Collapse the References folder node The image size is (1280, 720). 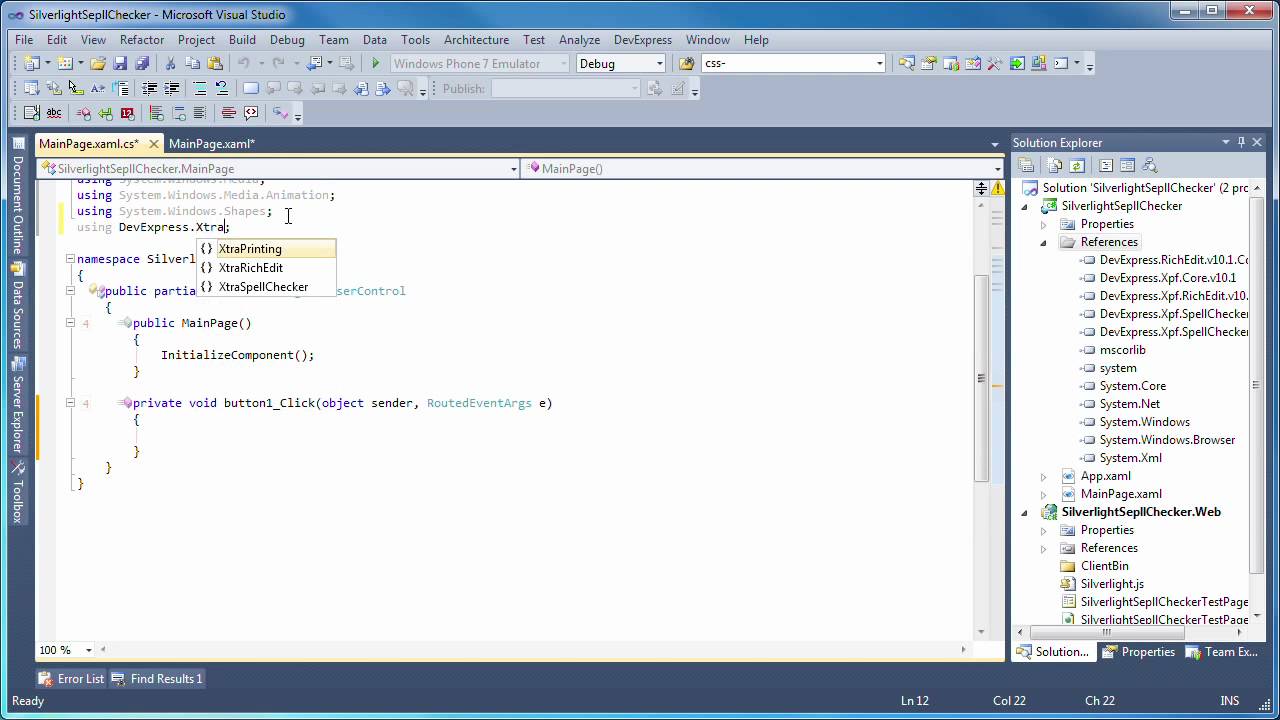(1043, 242)
